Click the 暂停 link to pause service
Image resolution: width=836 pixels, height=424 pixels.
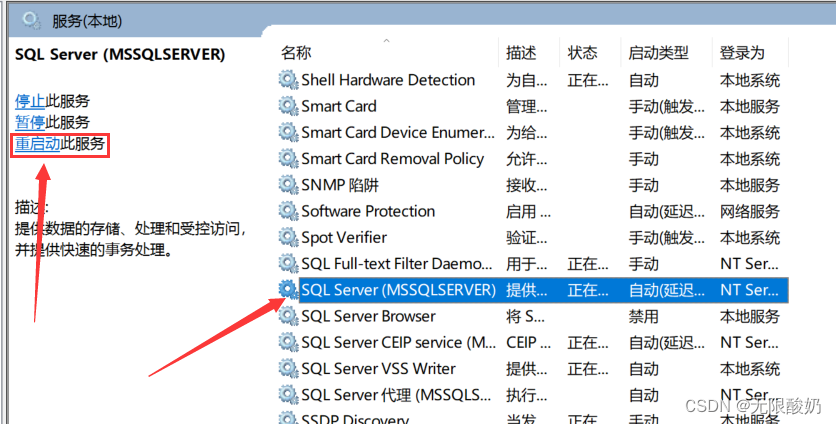pos(30,122)
